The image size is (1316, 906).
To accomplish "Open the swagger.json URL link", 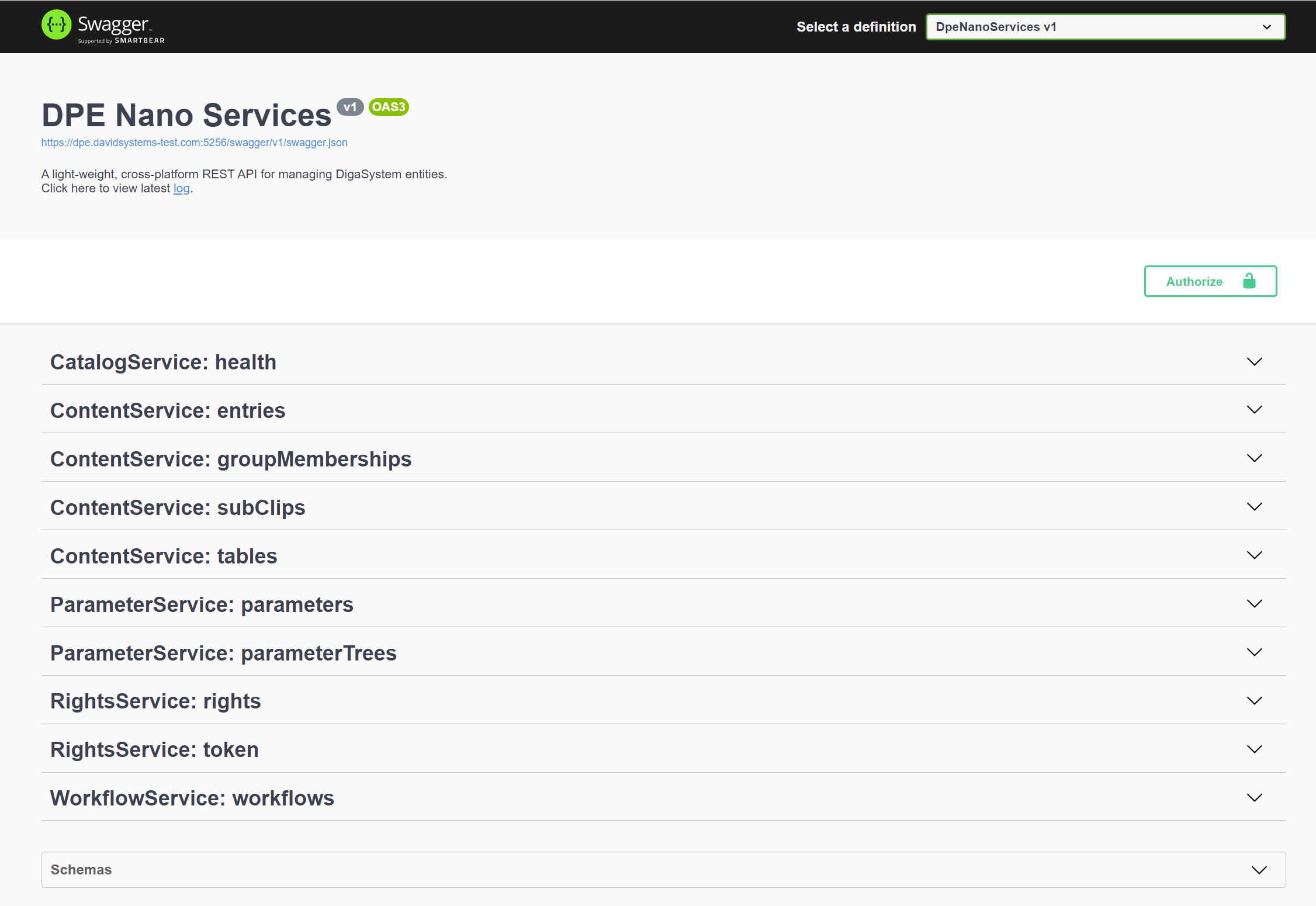I will (x=194, y=143).
